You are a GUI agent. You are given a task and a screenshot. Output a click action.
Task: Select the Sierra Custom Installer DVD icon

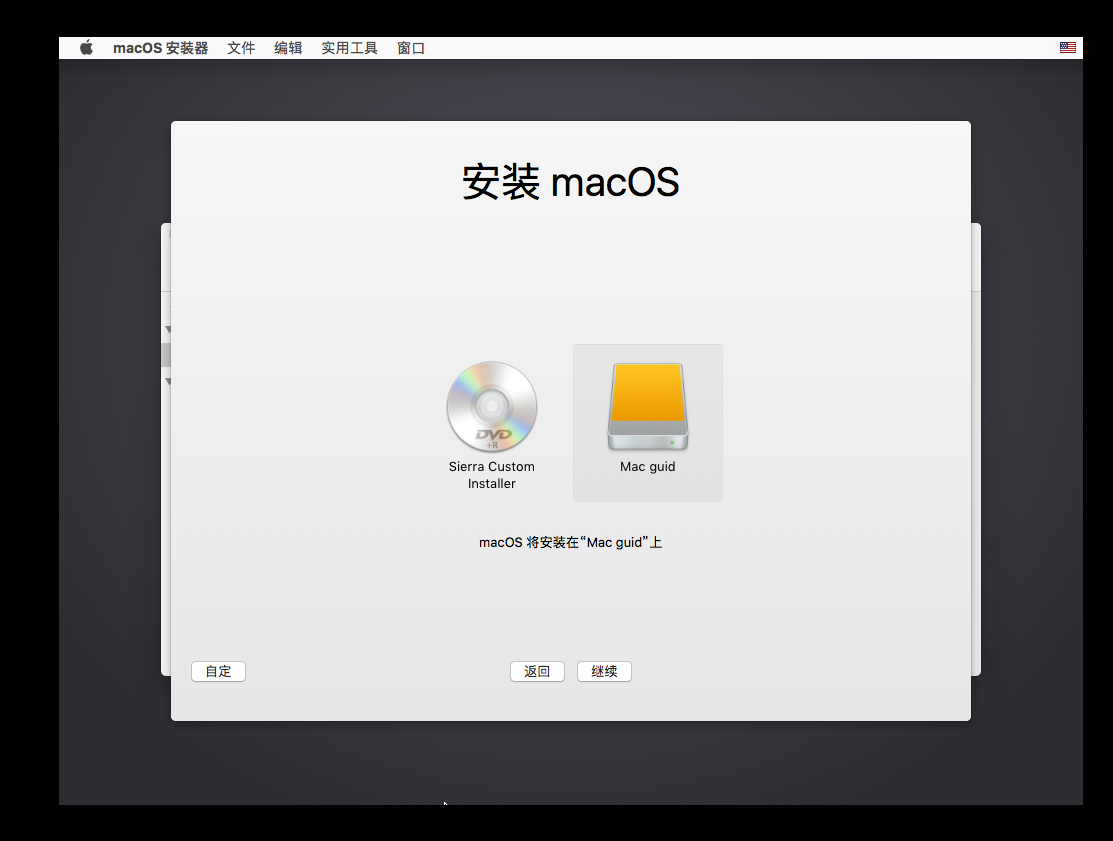click(491, 407)
